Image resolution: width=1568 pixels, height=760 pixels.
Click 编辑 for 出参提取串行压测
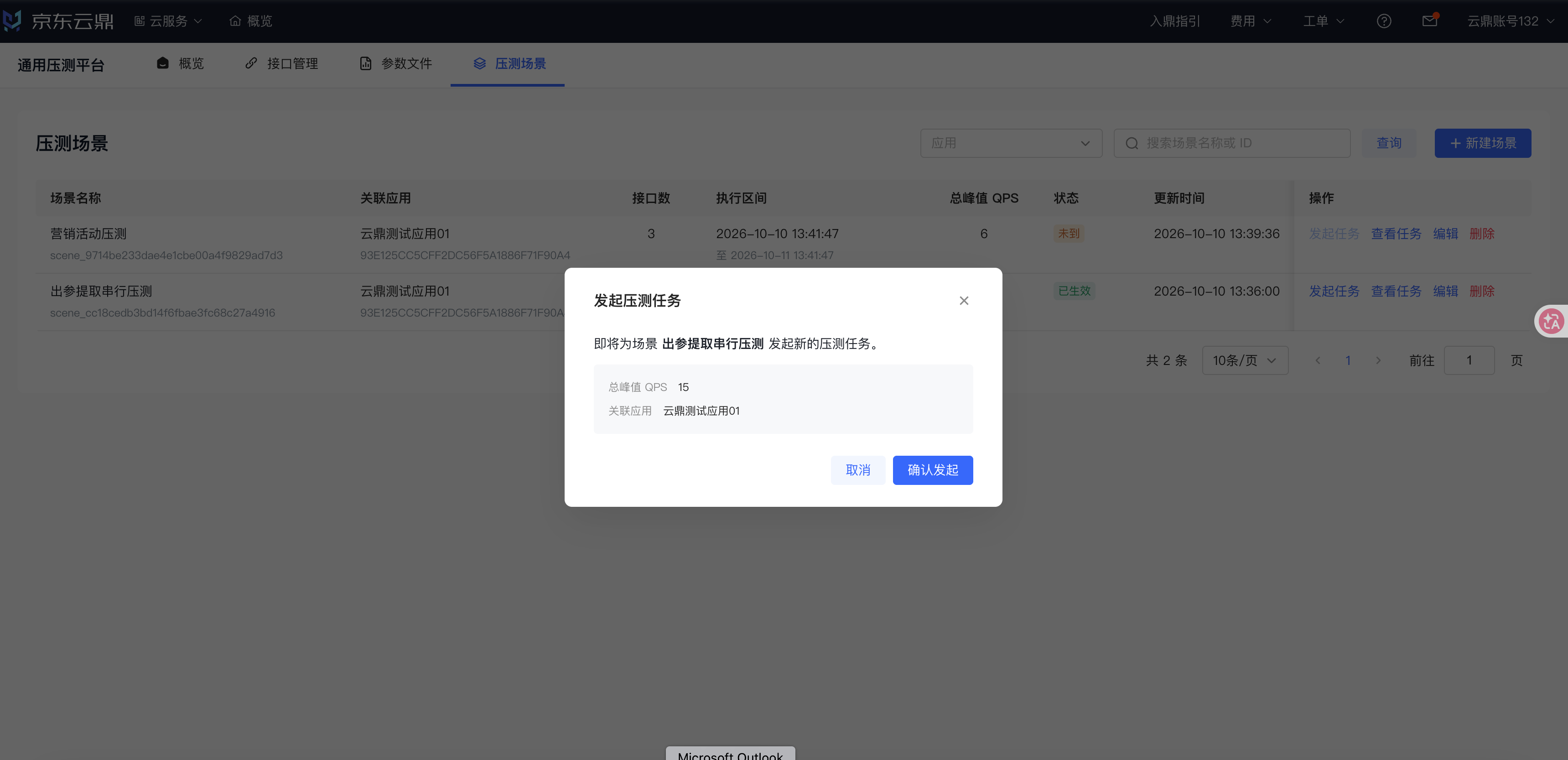[x=1445, y=291]
